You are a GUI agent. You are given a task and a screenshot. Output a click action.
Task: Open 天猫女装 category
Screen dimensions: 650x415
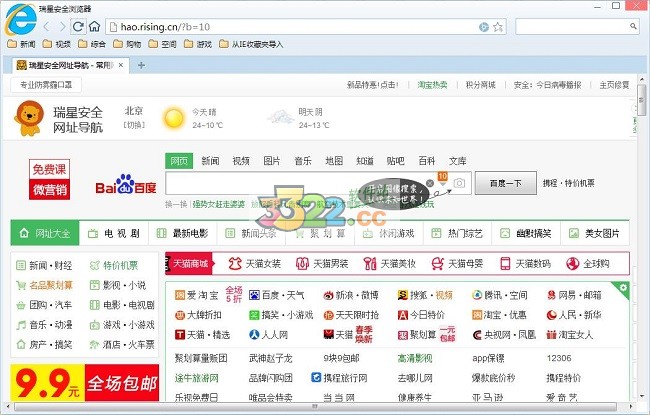(x=255, y=264)
